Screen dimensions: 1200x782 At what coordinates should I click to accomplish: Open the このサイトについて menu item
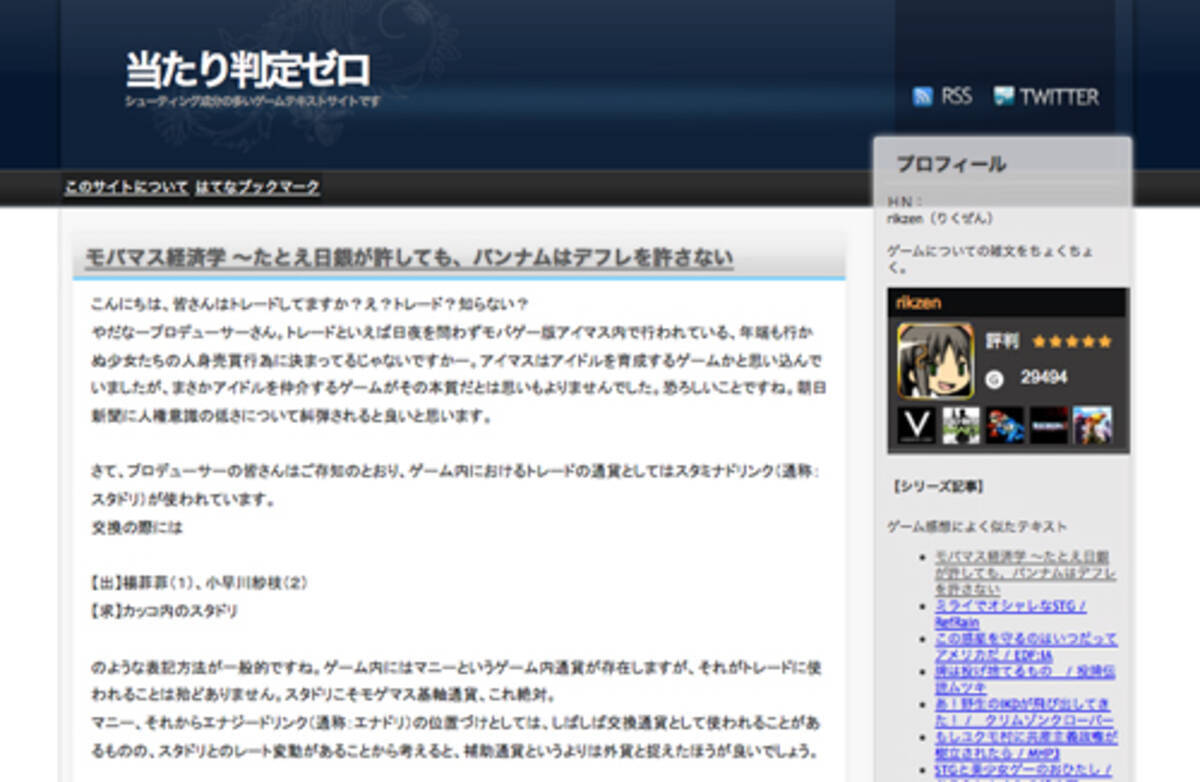tap(126, 187)
